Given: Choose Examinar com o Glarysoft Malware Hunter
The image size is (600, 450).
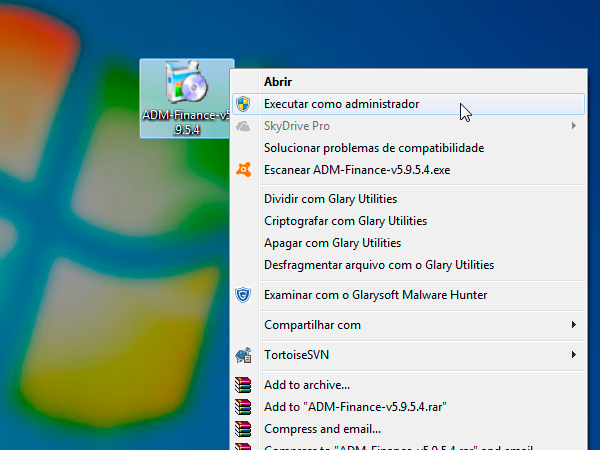Looking at the screenshot, I should [x=408, y=295].
